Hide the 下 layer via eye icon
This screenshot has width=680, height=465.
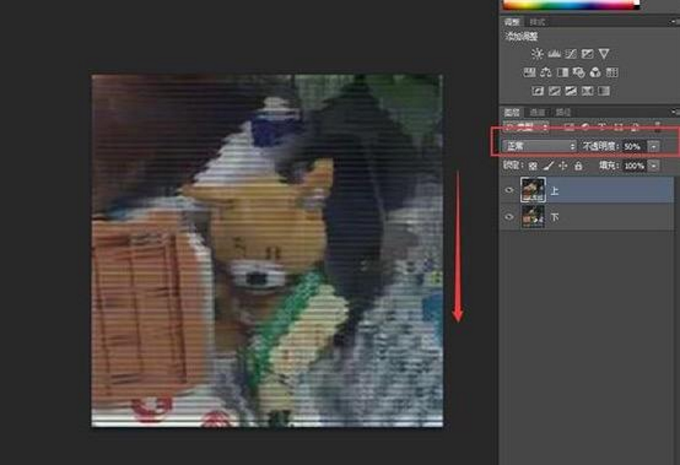509,216
